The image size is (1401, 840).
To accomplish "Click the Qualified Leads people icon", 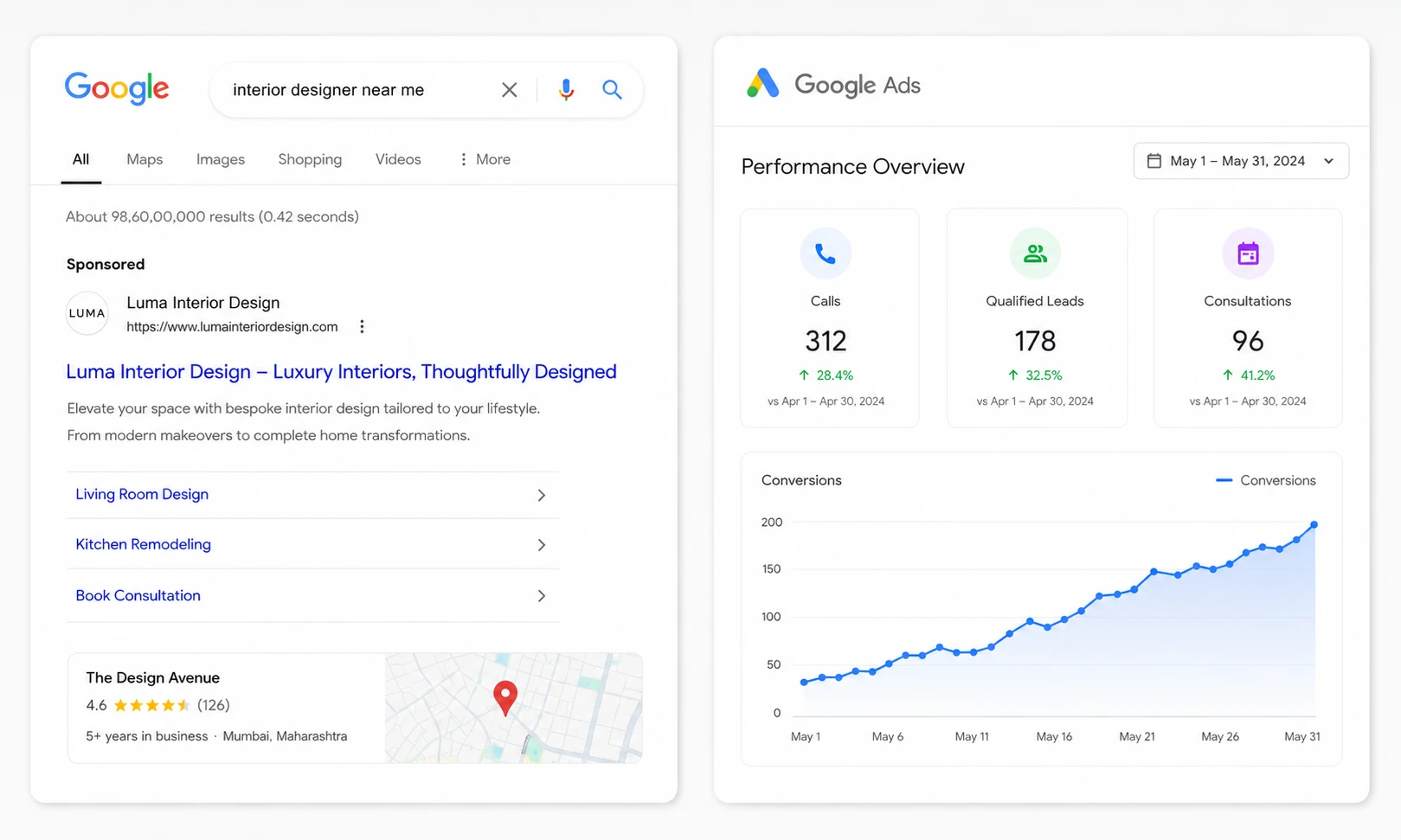I will [x=1035, y=253].
